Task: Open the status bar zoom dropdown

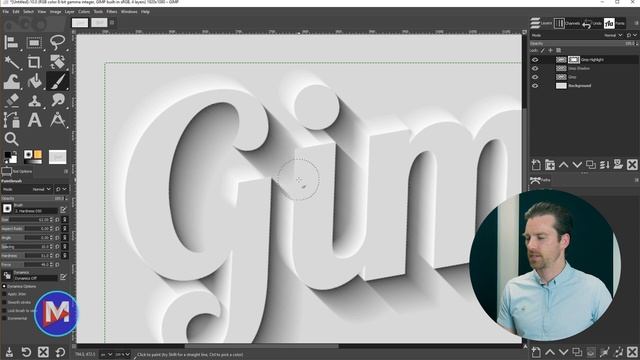Action: 122,354
